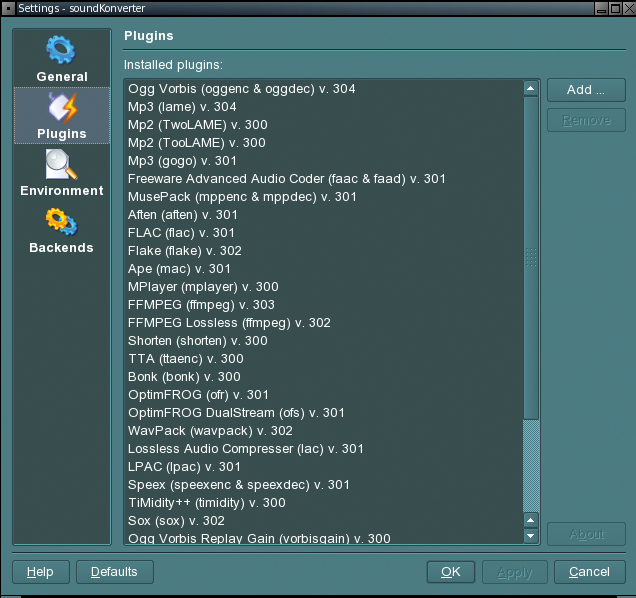Open the Environment magnifier icon
The image size is (636, 598).
pyautogui.click(x=61, y=164)
